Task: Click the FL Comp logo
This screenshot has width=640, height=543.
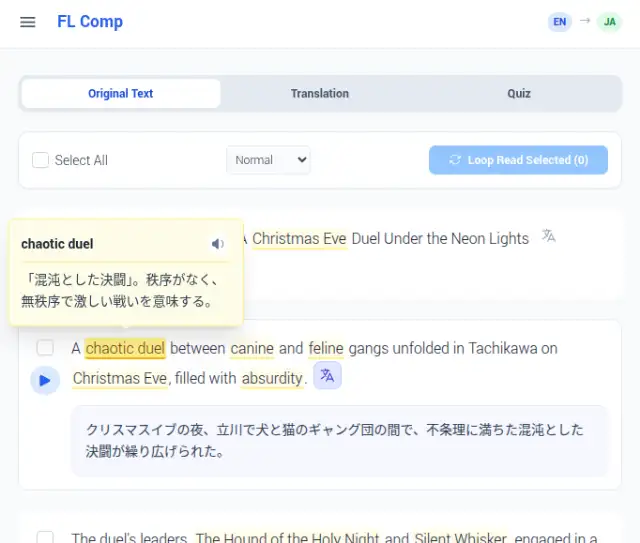Action: click(x=90, y=22)
